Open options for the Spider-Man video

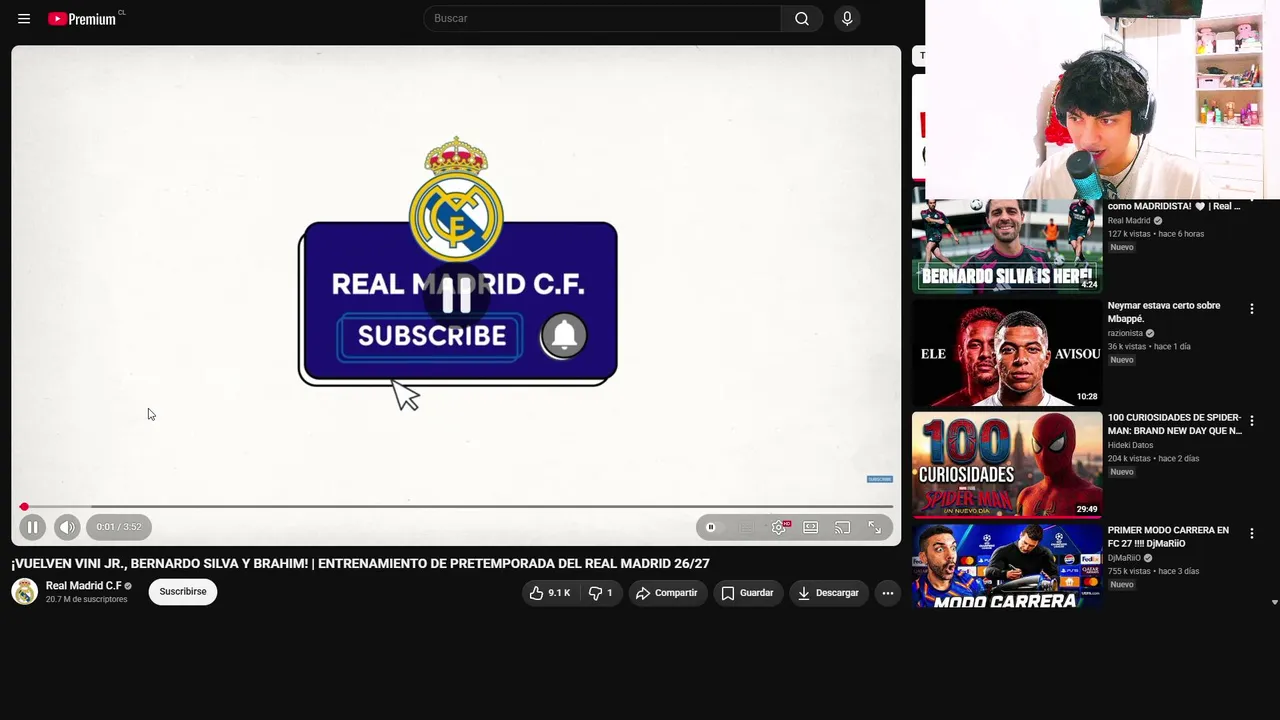click(1251, 421)
